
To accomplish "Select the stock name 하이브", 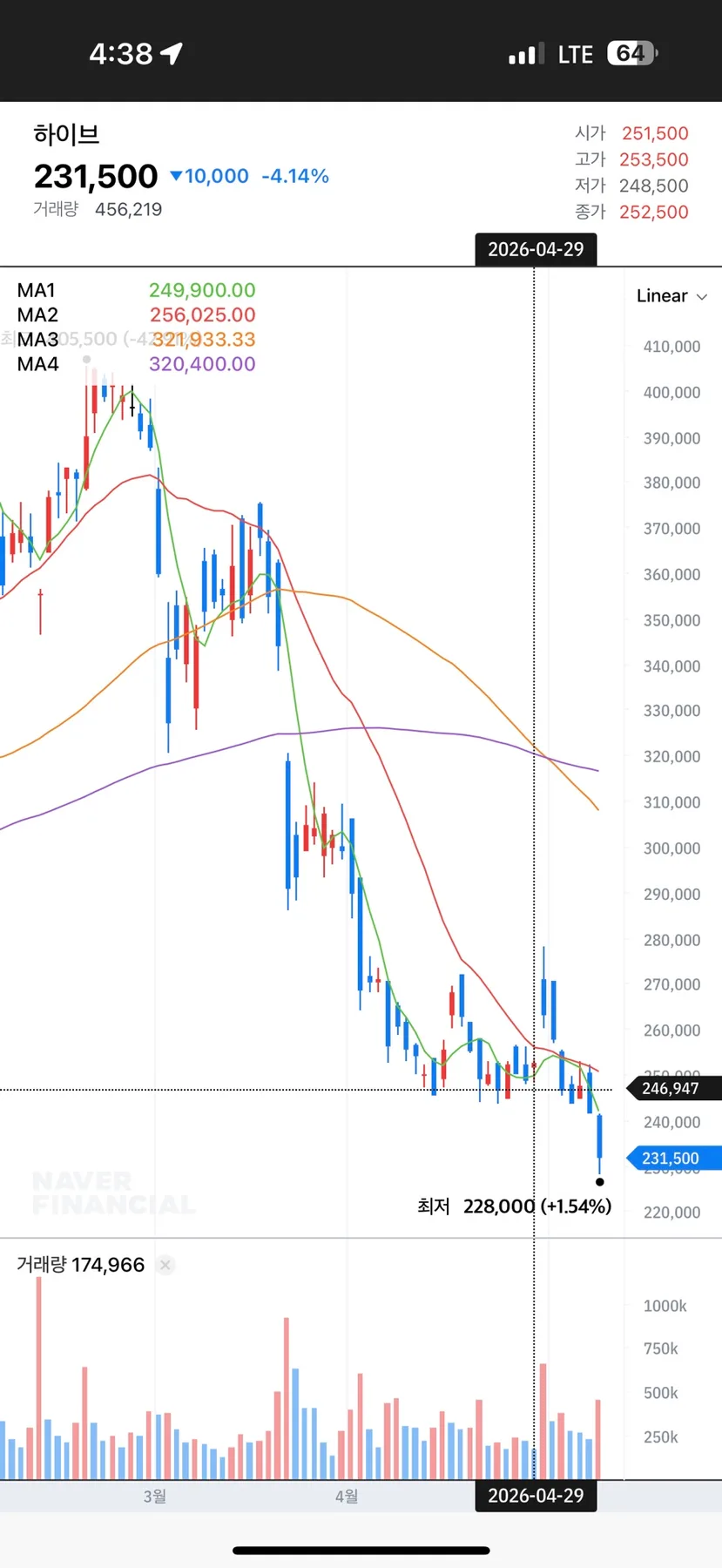I will [67, 134].
